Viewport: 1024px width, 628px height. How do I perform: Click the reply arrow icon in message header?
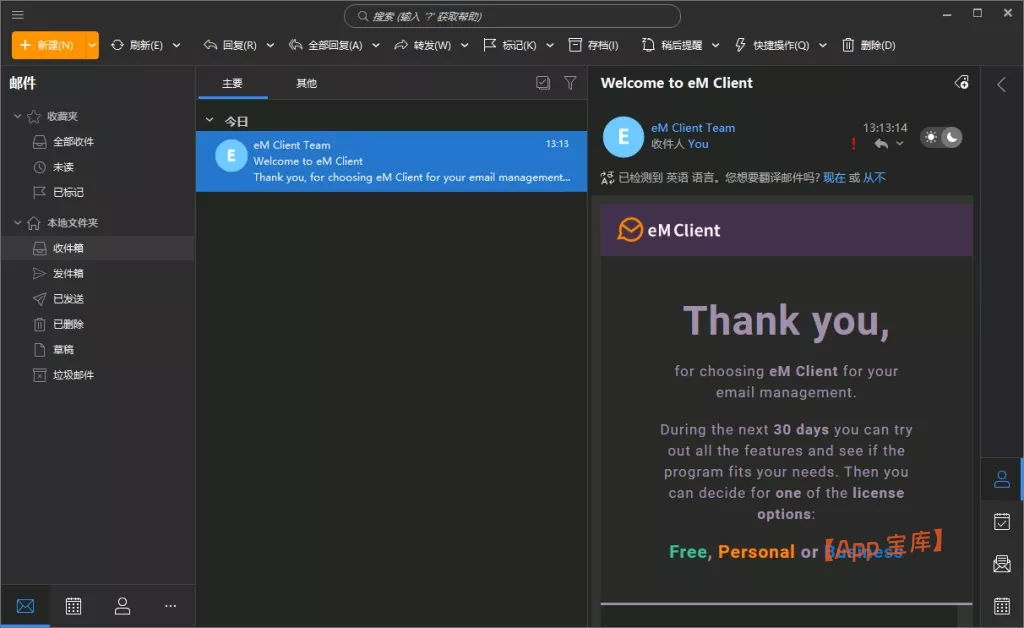[880, 144]
